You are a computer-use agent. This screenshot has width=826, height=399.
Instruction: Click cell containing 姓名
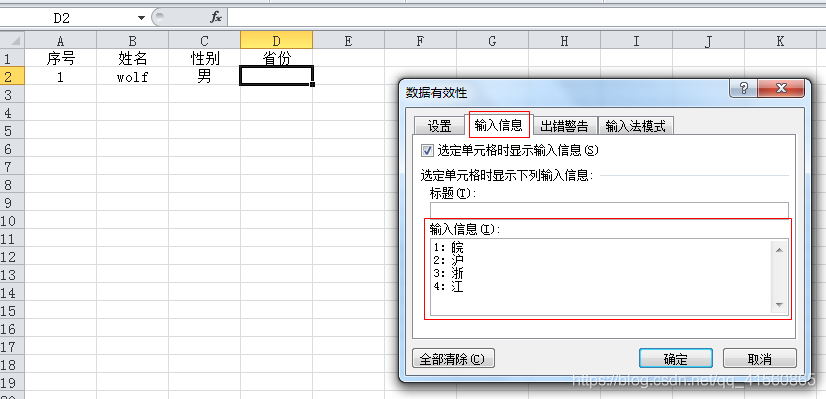coord(132,59)
